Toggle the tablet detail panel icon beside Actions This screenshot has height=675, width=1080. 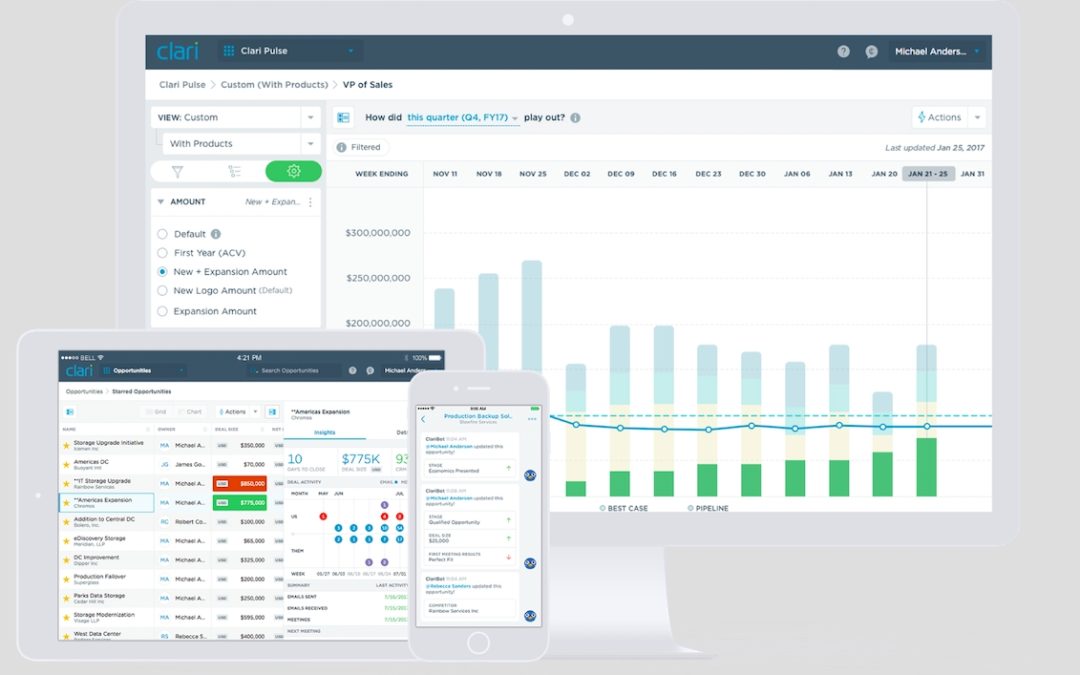coord(273,412)
